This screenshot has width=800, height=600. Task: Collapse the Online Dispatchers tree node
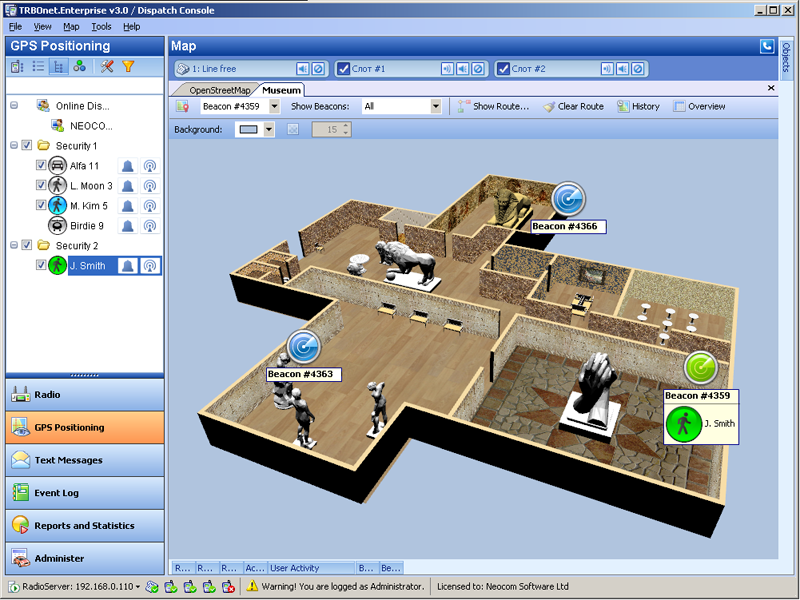(x=14, y=106)
